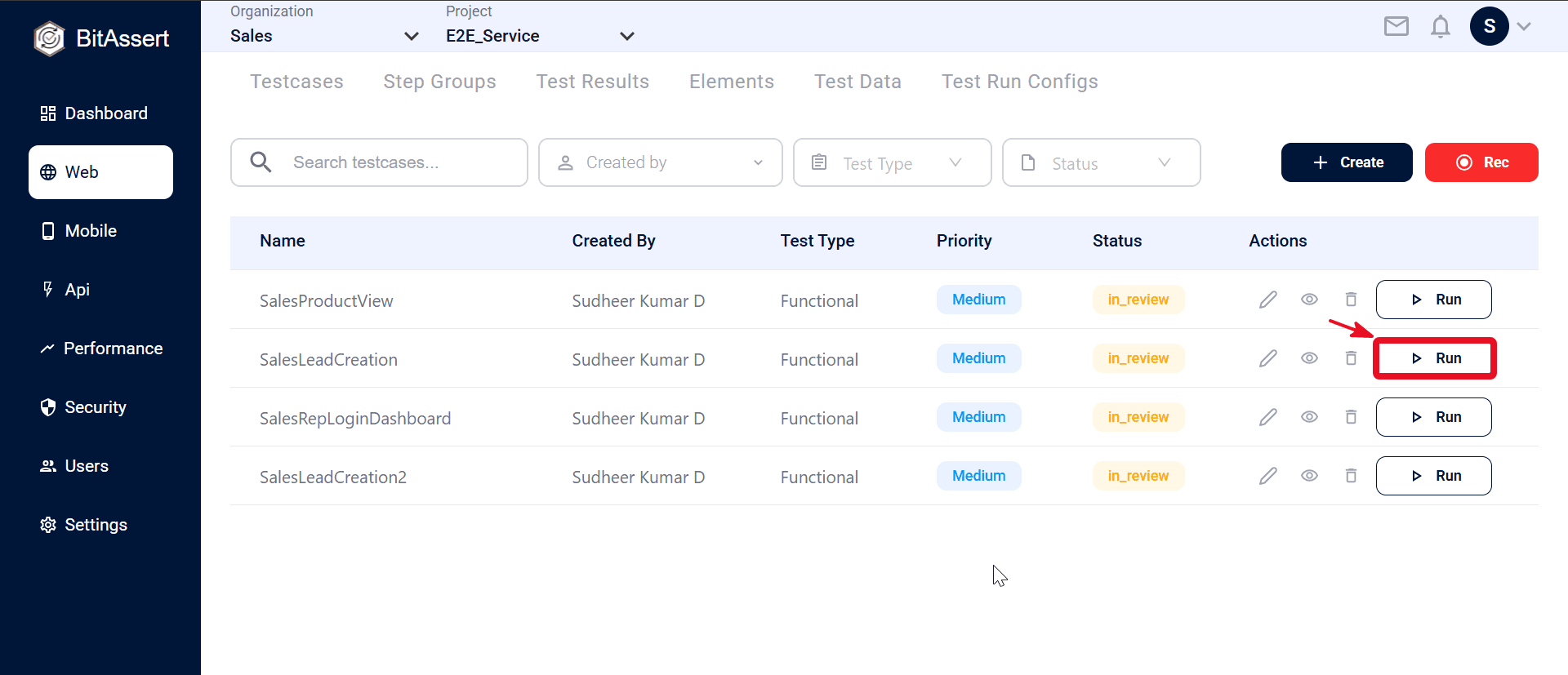Open the Created by filter dropdown
Screen dimensions: 1568x675
661,162
